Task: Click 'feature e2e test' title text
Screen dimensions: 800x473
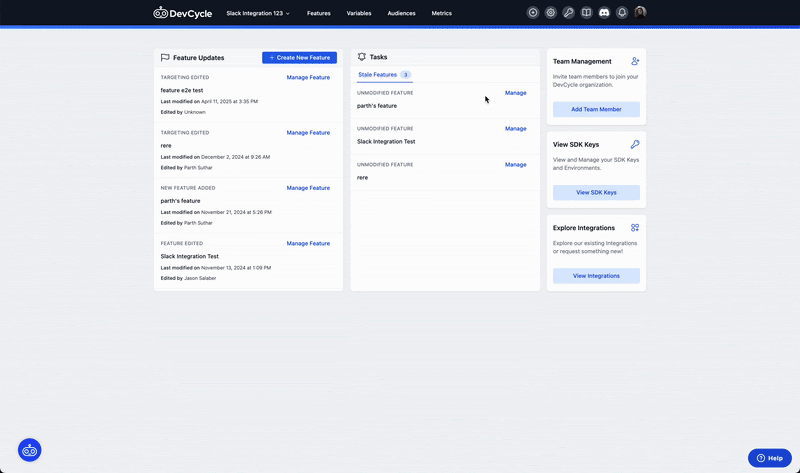Action: (x=182, y=90)
